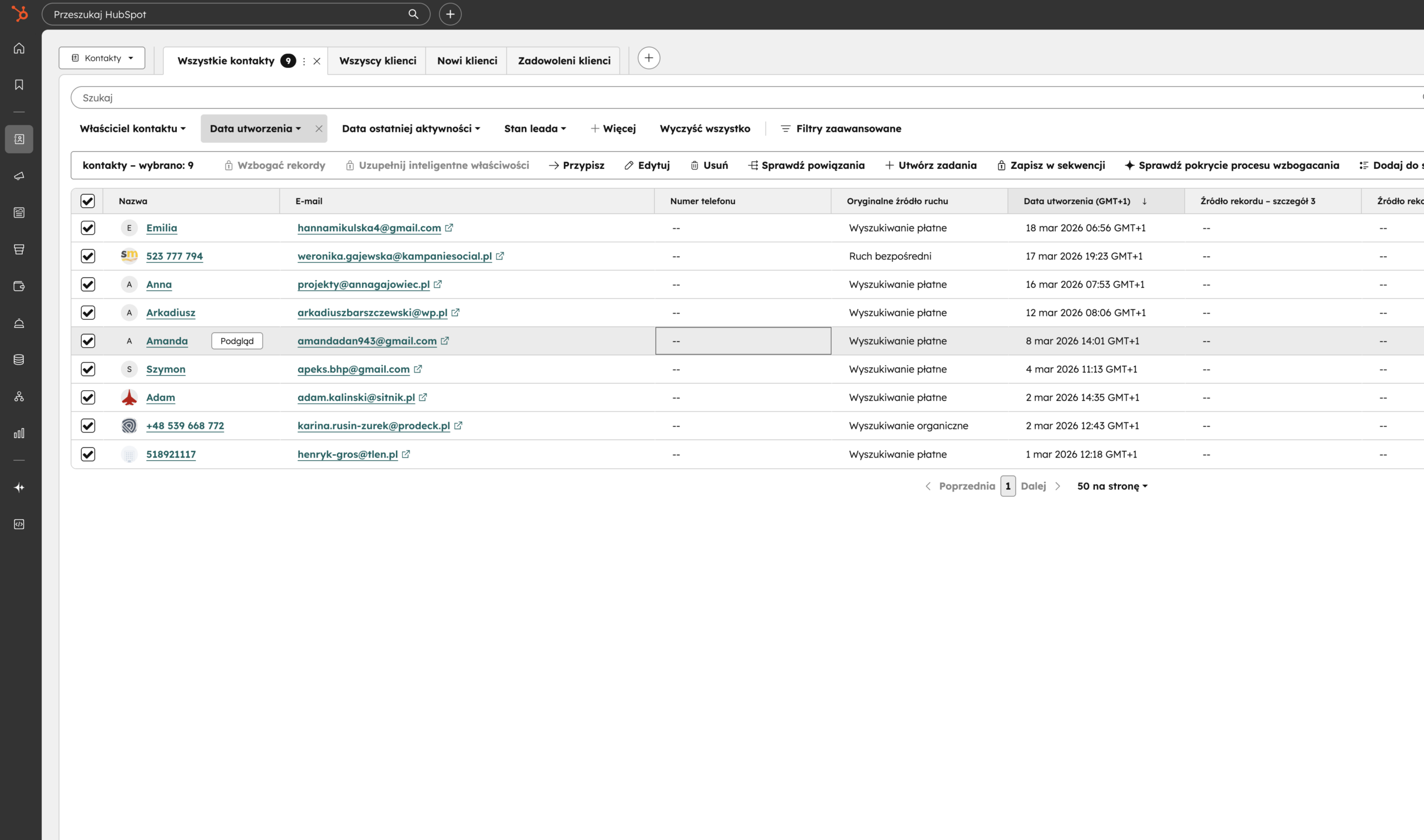Image resolution: width=1424 pixels, height=840 pixels.
Task: Click Sprawdź powiązania button
Action: point(806,165)
